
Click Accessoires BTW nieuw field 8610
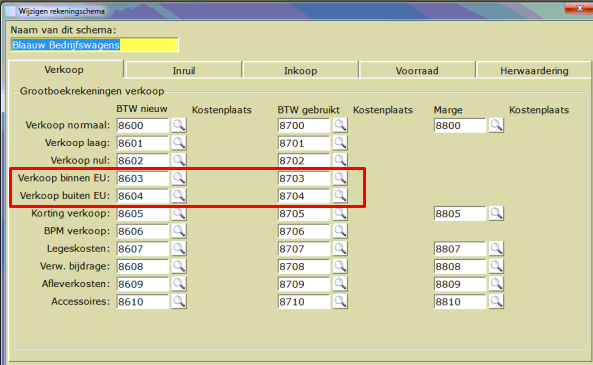pos(142,302)
